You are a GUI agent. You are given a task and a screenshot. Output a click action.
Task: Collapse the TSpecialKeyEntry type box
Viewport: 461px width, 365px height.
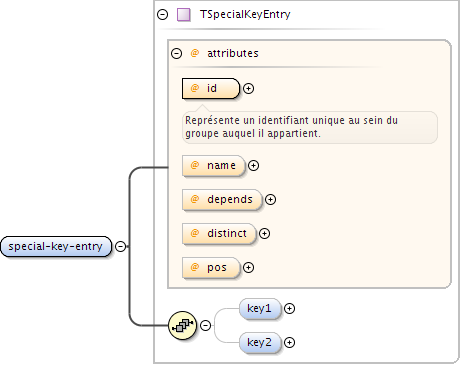(163, 14)
